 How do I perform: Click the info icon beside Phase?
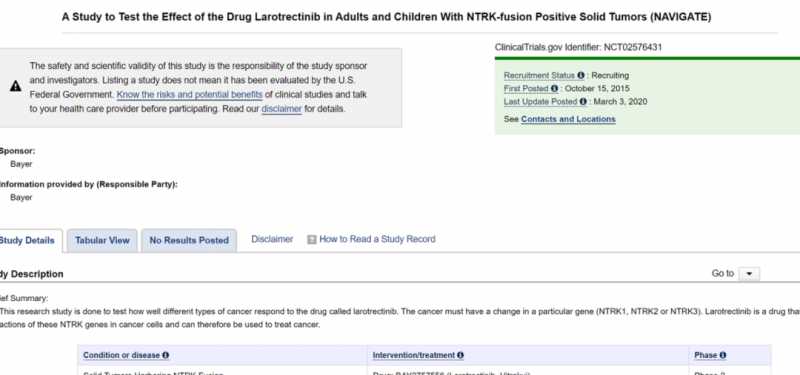(x=722, y=355)
